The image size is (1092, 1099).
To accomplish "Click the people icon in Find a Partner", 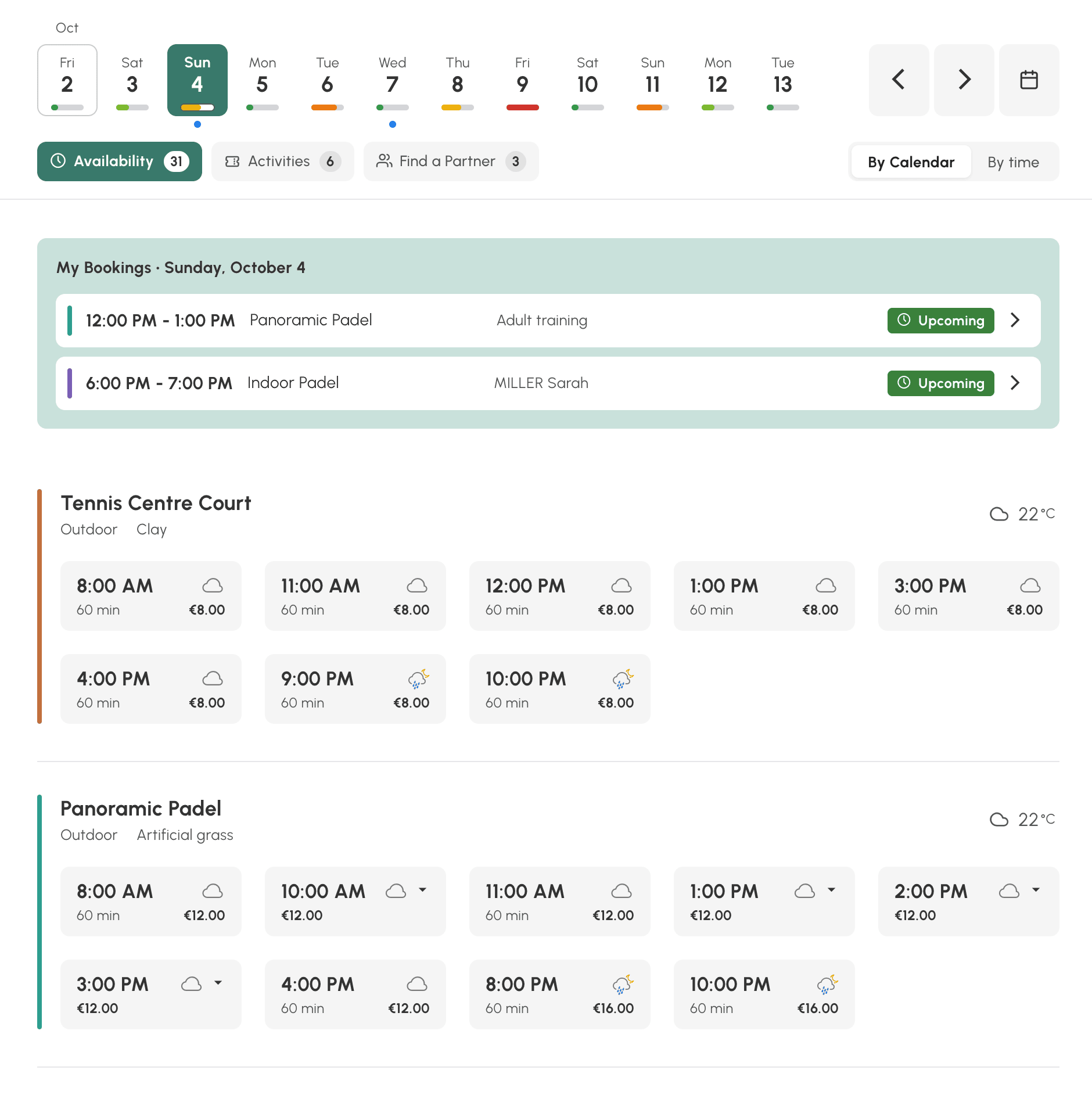I will coord(384,161).
